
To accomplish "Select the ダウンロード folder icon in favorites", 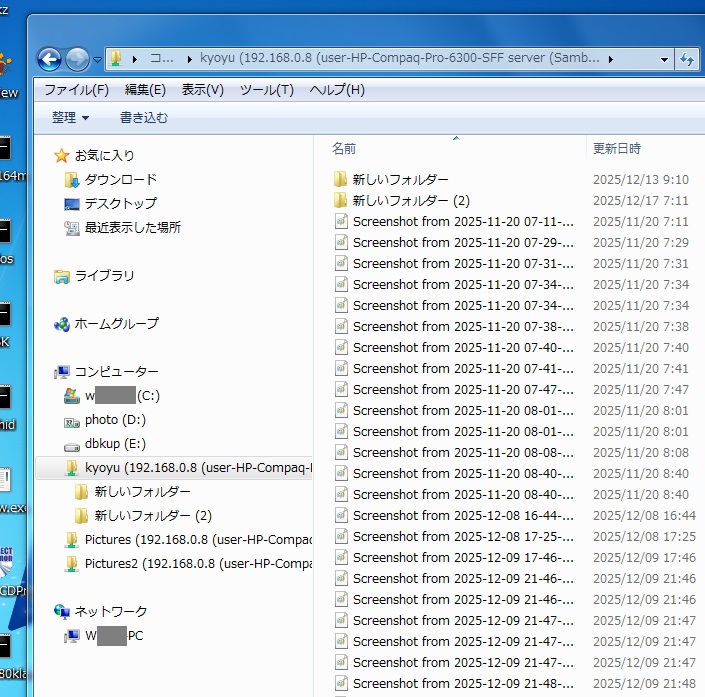I will [x=71, y=180].
